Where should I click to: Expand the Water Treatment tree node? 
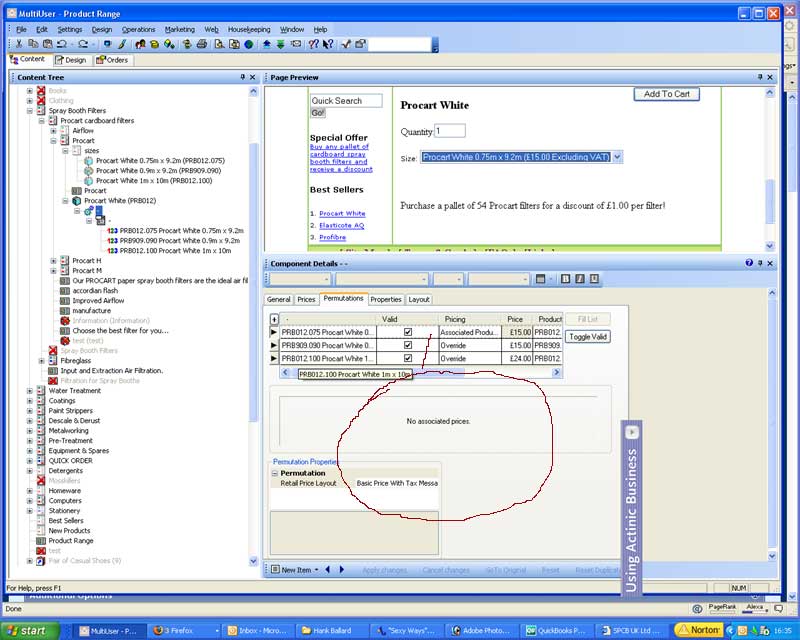(x=30, y=391)
